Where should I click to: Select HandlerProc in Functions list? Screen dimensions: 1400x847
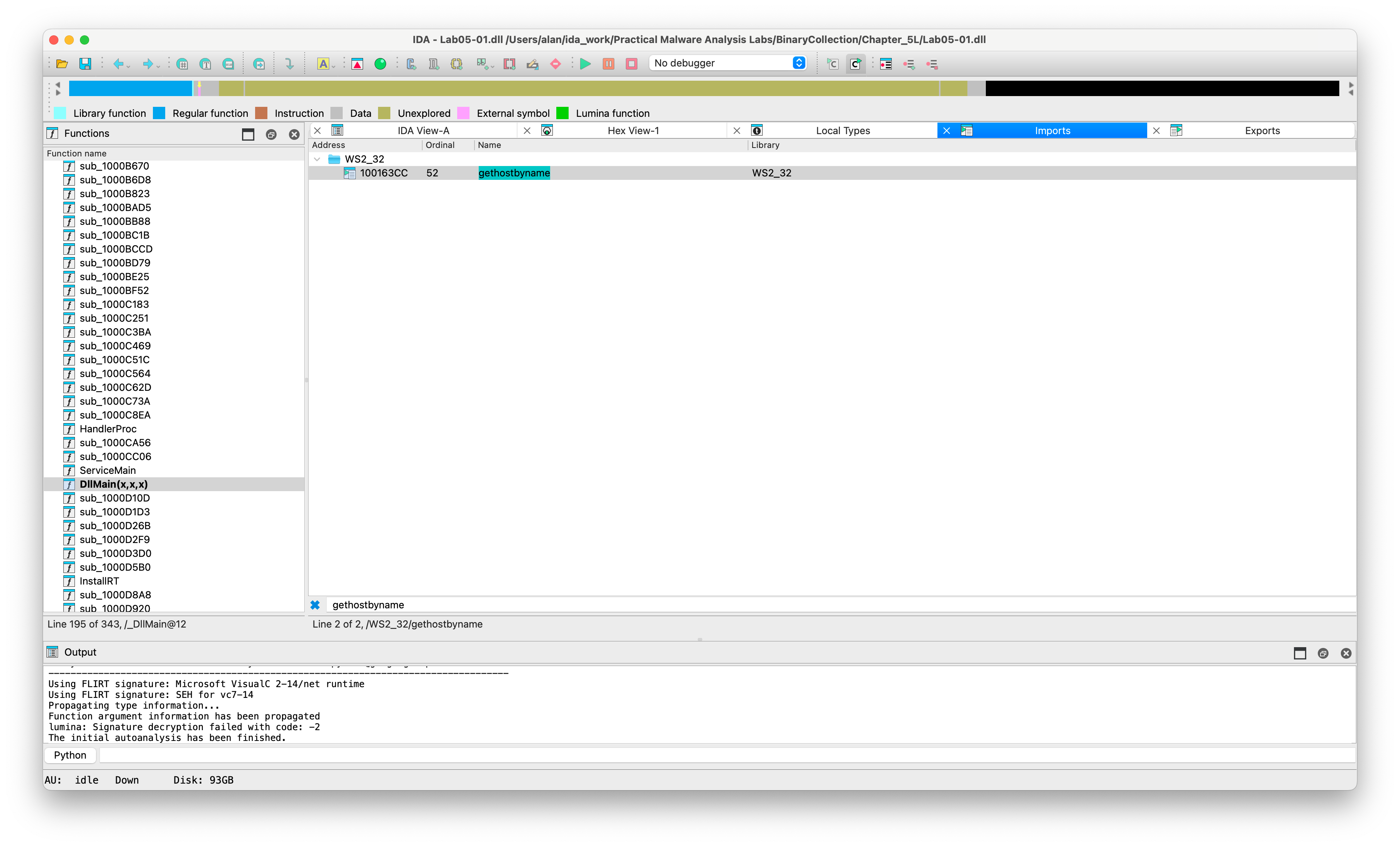pyautogui.click(x=108, y=429)
